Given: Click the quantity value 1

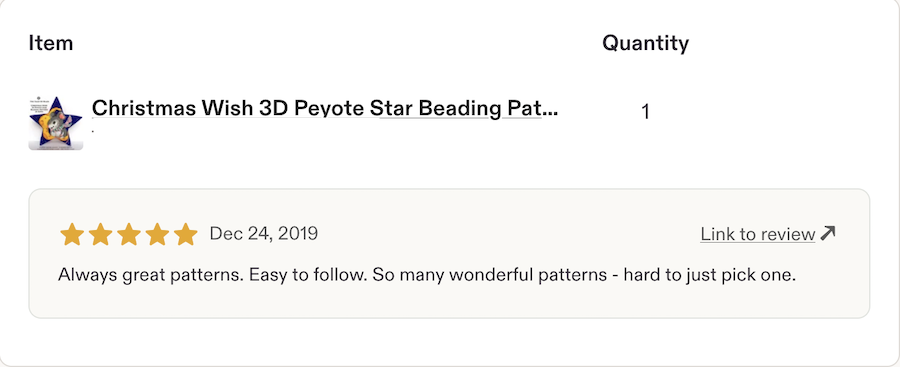Looking at the screenshot, I should click(x=645, y=112).
